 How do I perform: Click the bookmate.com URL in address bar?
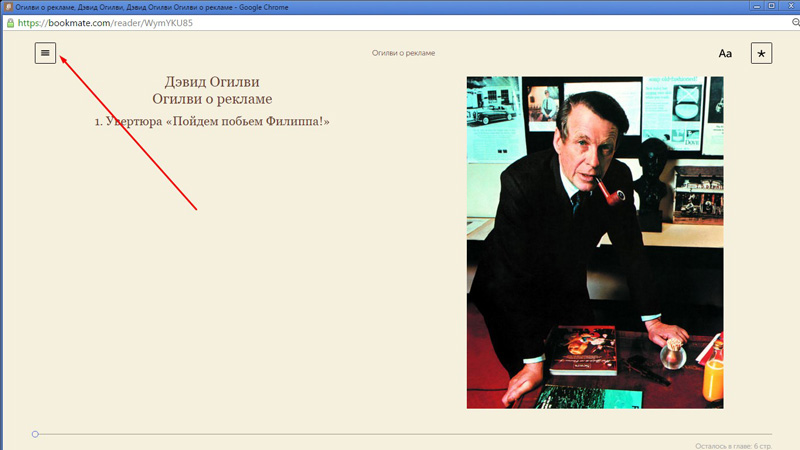tap(105, 23)
